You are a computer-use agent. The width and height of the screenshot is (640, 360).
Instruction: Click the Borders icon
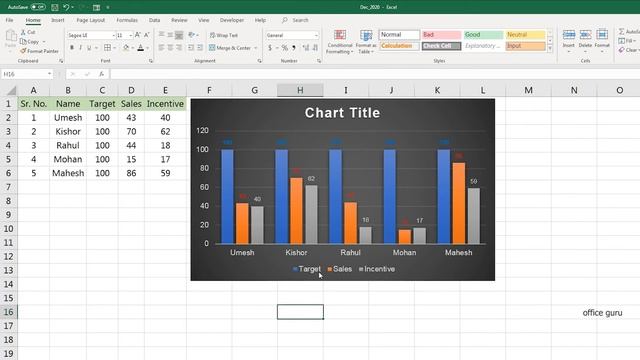click(x=107, y=48)
